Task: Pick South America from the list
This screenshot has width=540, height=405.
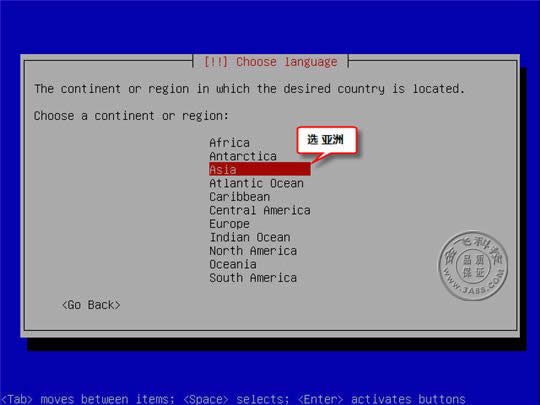Action: (x=253, y=278)
